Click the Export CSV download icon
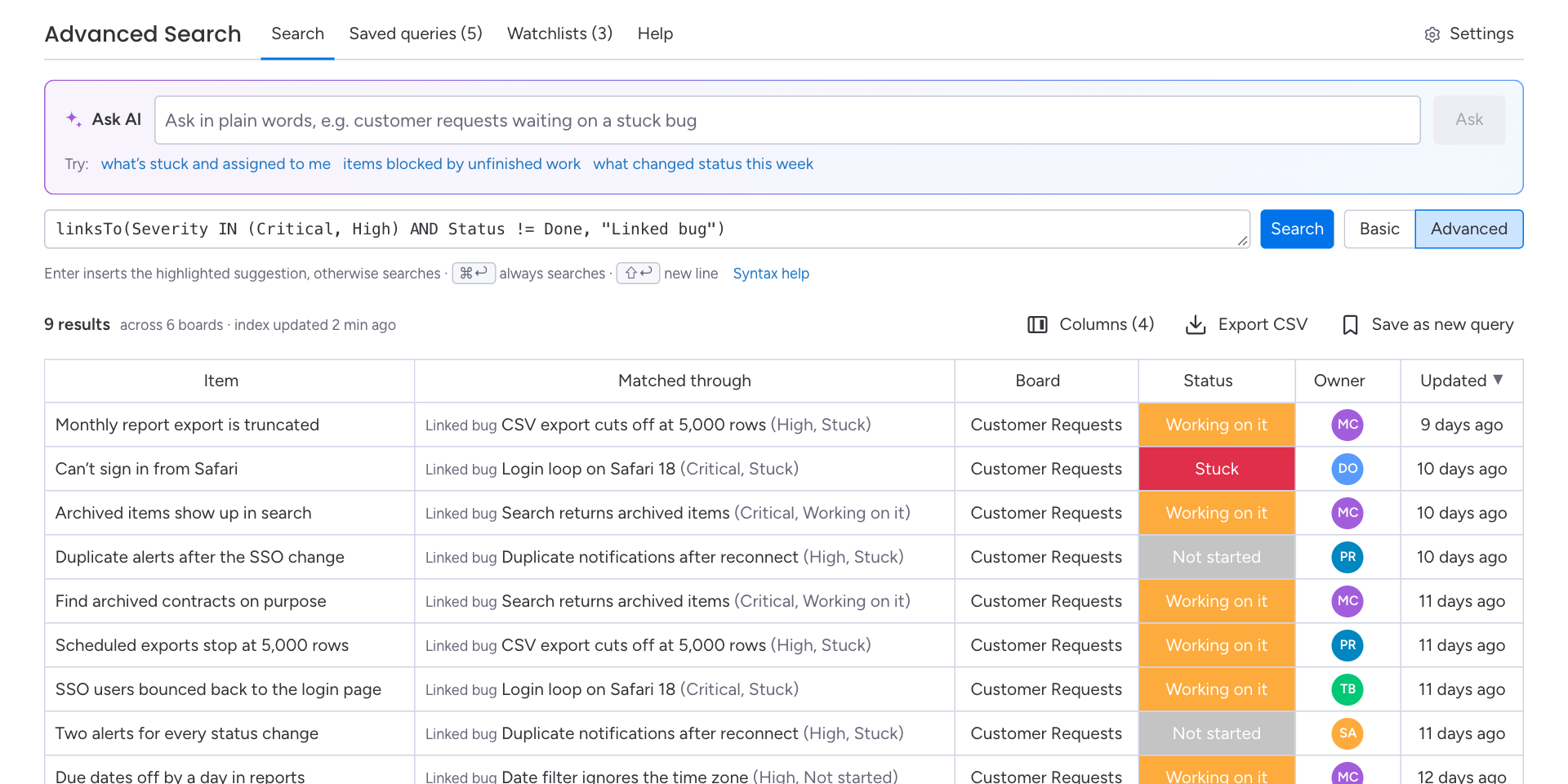1568x784 pixels. click(1196, 324)
